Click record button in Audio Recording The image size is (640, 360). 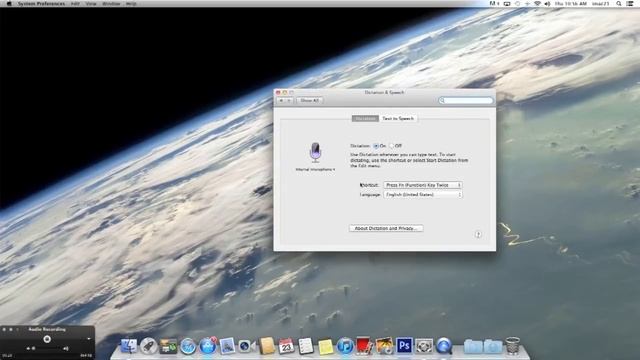pyautogui.click(x=47, y=339)
